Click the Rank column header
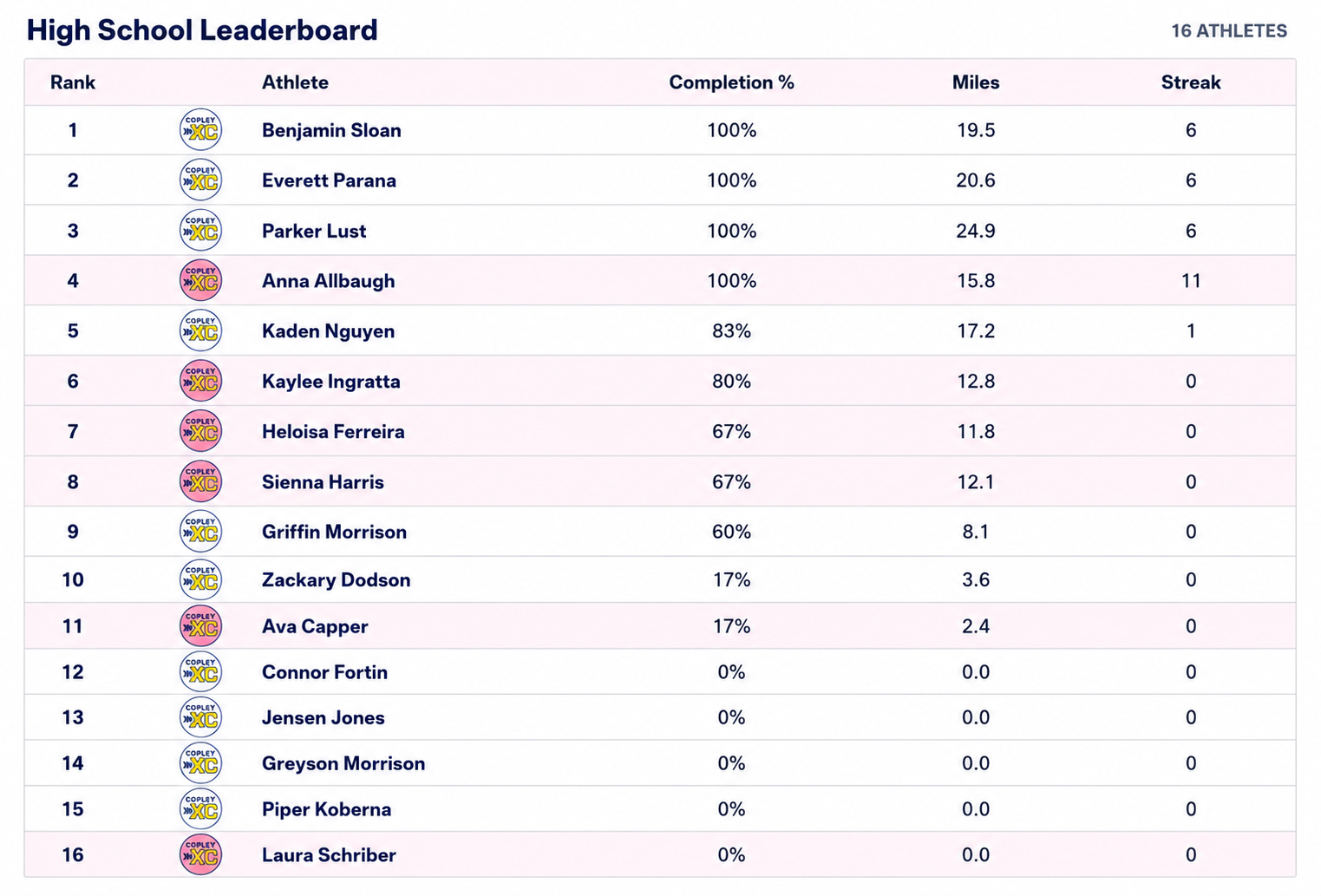Viewport: 1321px width, 896px height. 73,82
